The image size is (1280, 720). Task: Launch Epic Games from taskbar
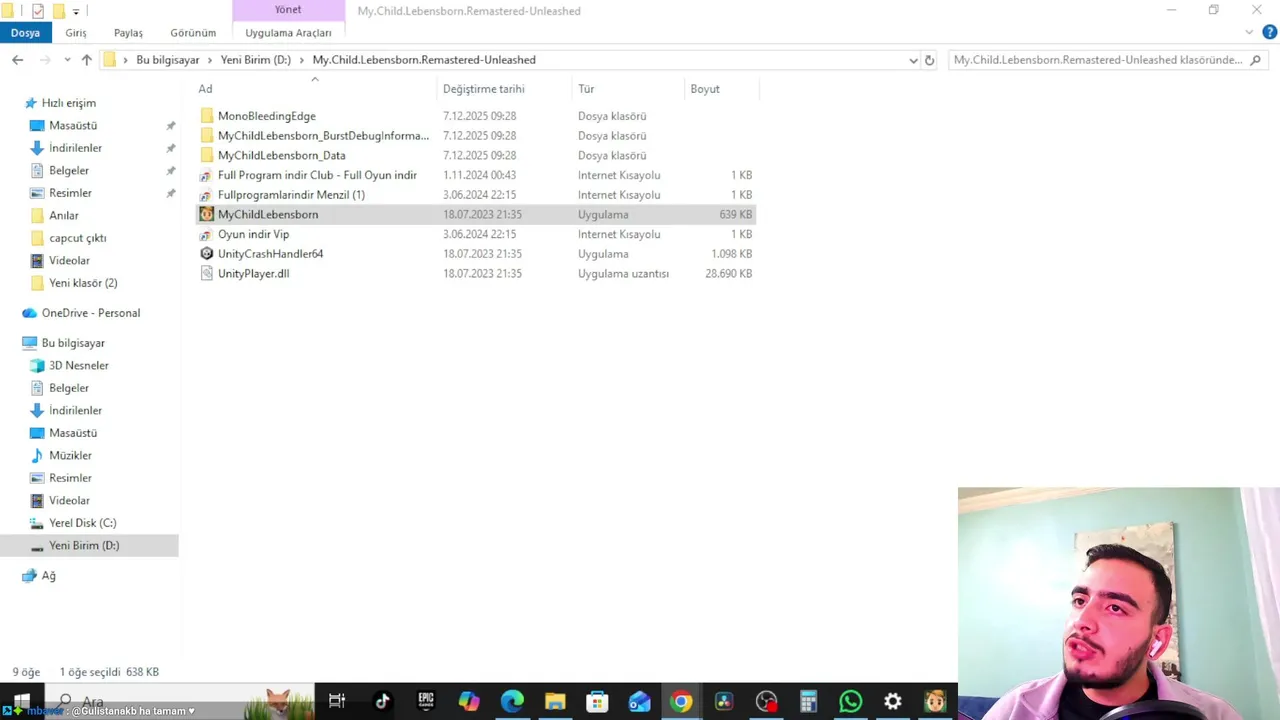click(426, 701)
